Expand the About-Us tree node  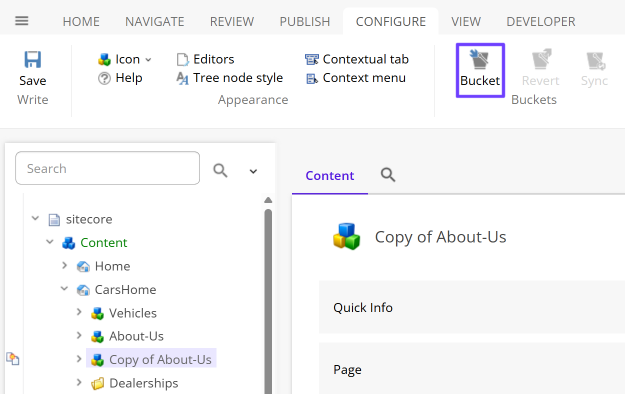coord(79,335)
